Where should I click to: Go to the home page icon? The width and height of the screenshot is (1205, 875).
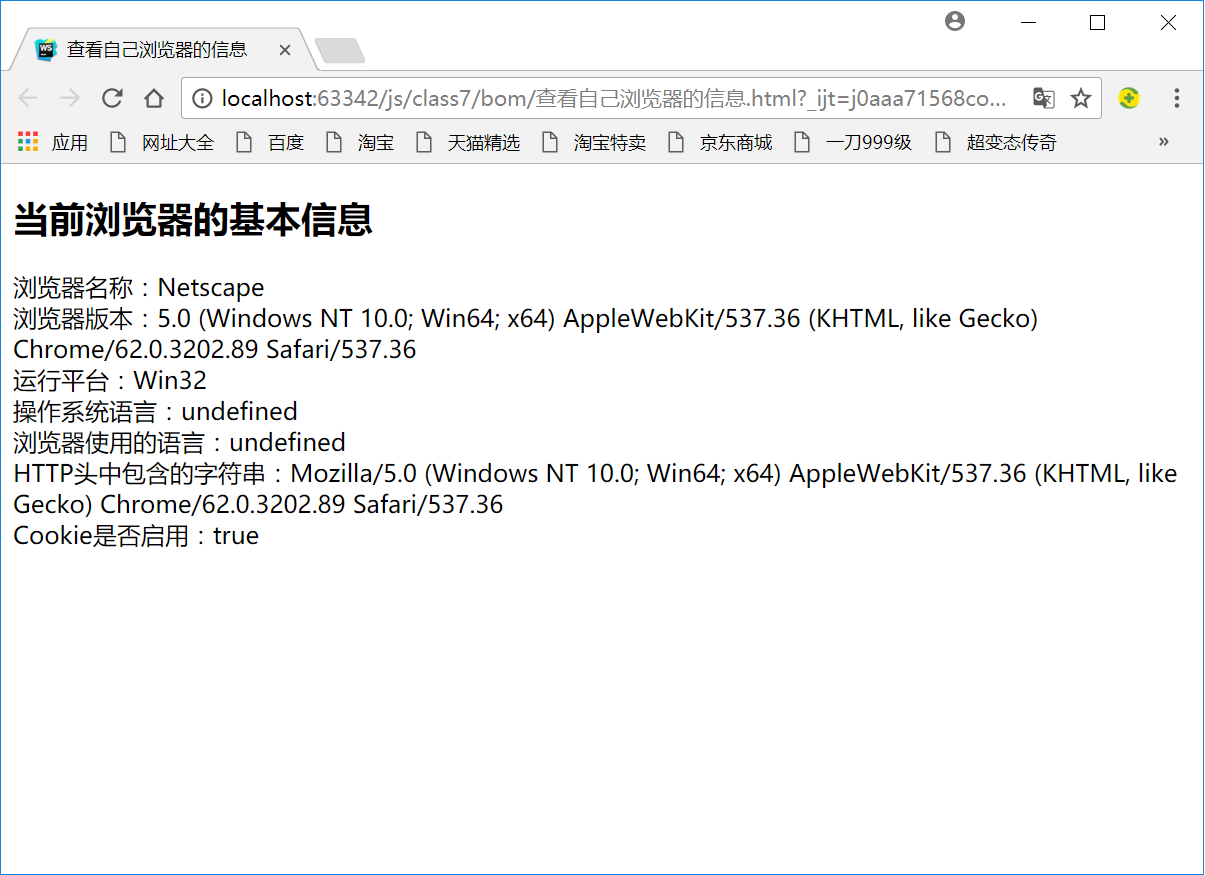click(x=153, y=98)
